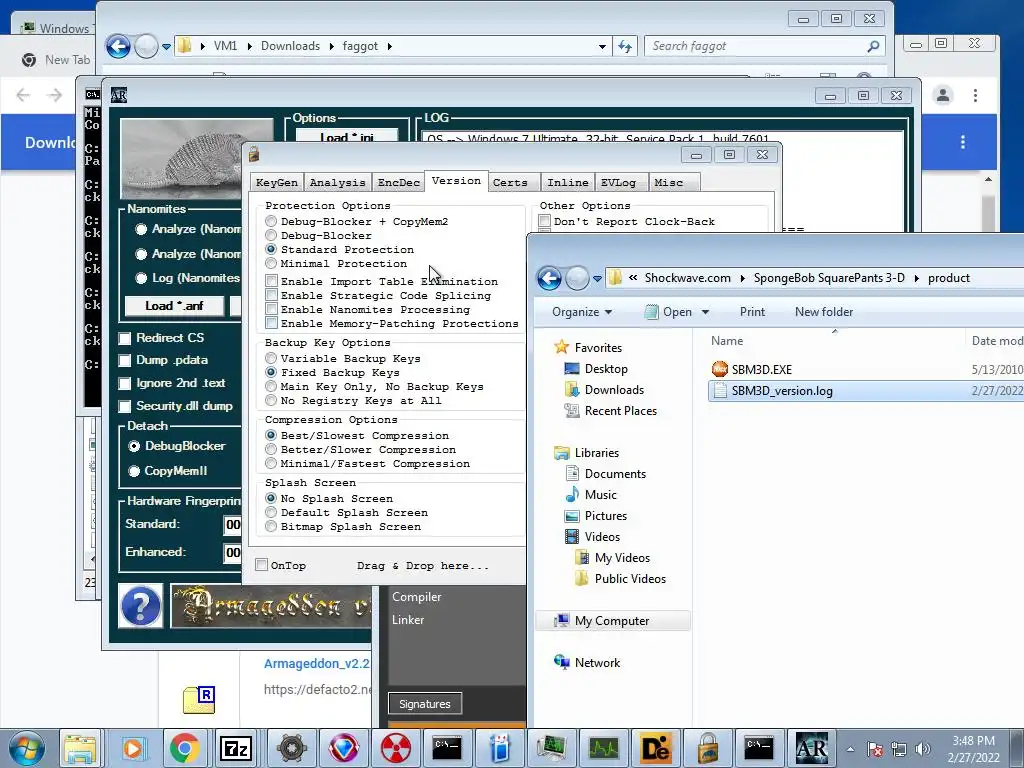Switch to Google Chrome on the taskbar
The image size is (1024, 768).
click(185, 748)
